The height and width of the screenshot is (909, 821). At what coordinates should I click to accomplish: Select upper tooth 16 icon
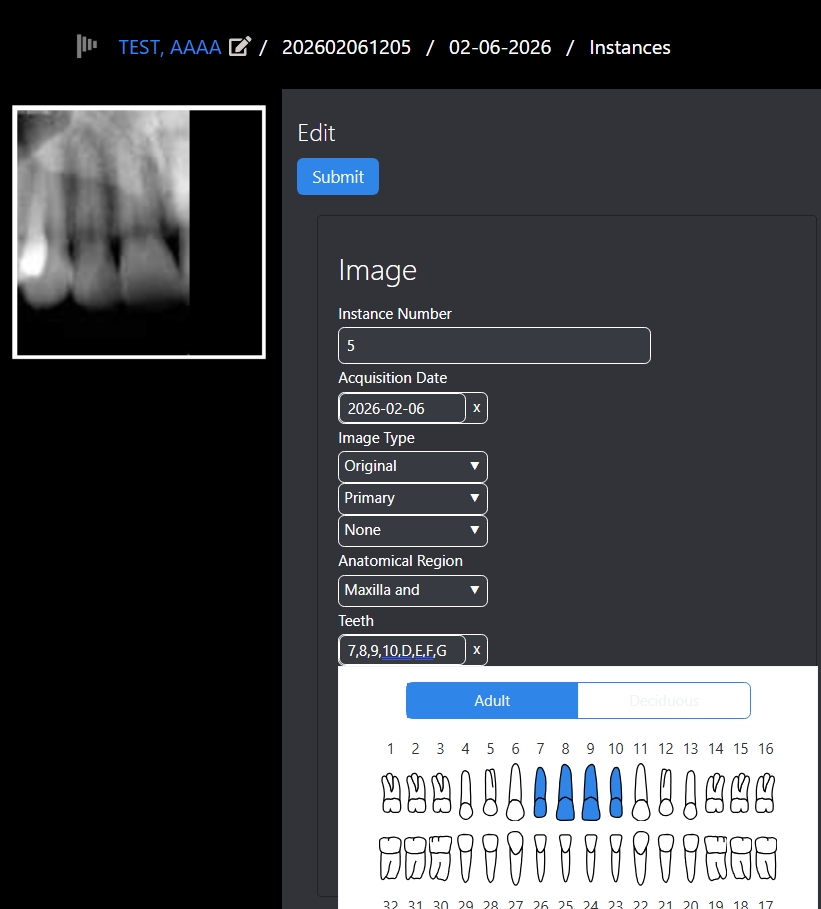click(765, 792)
